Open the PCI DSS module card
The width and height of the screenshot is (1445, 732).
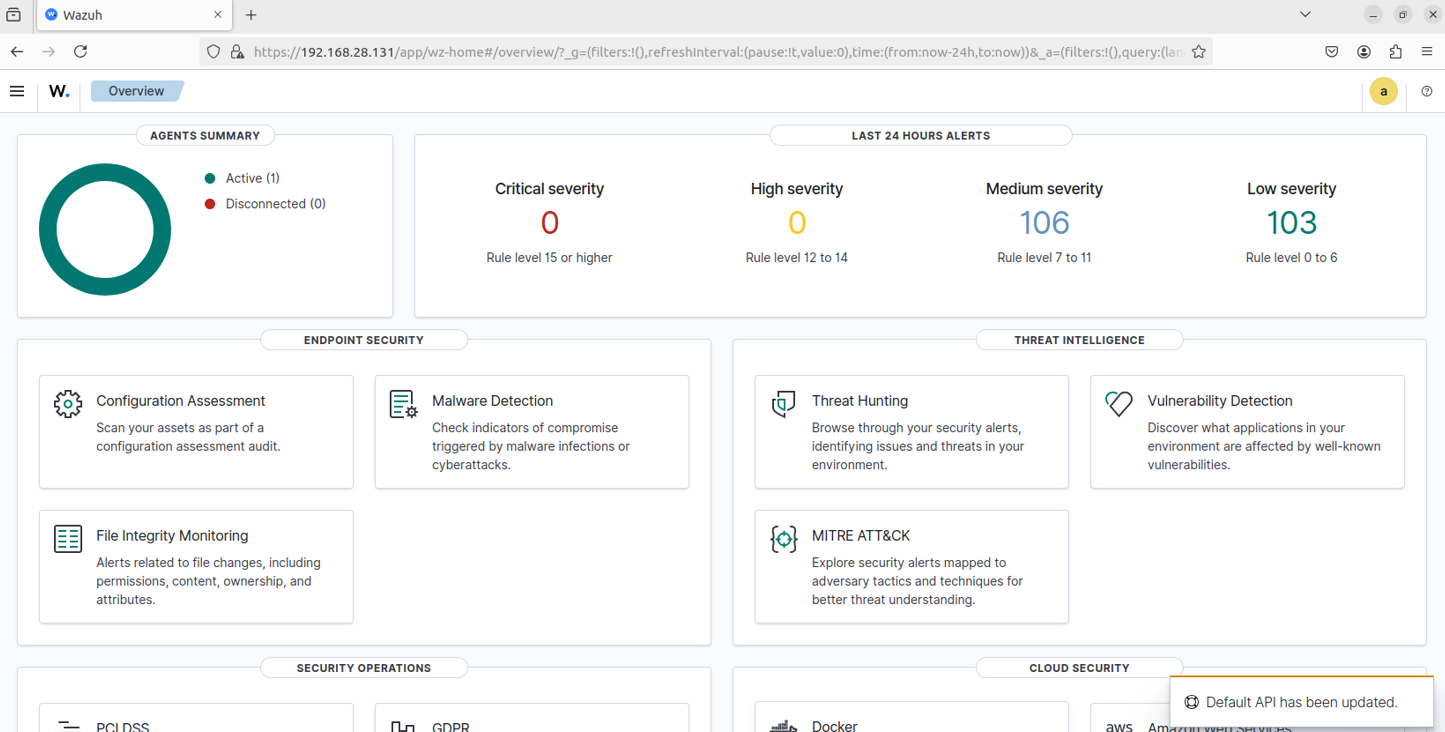(x=196, y=718)
